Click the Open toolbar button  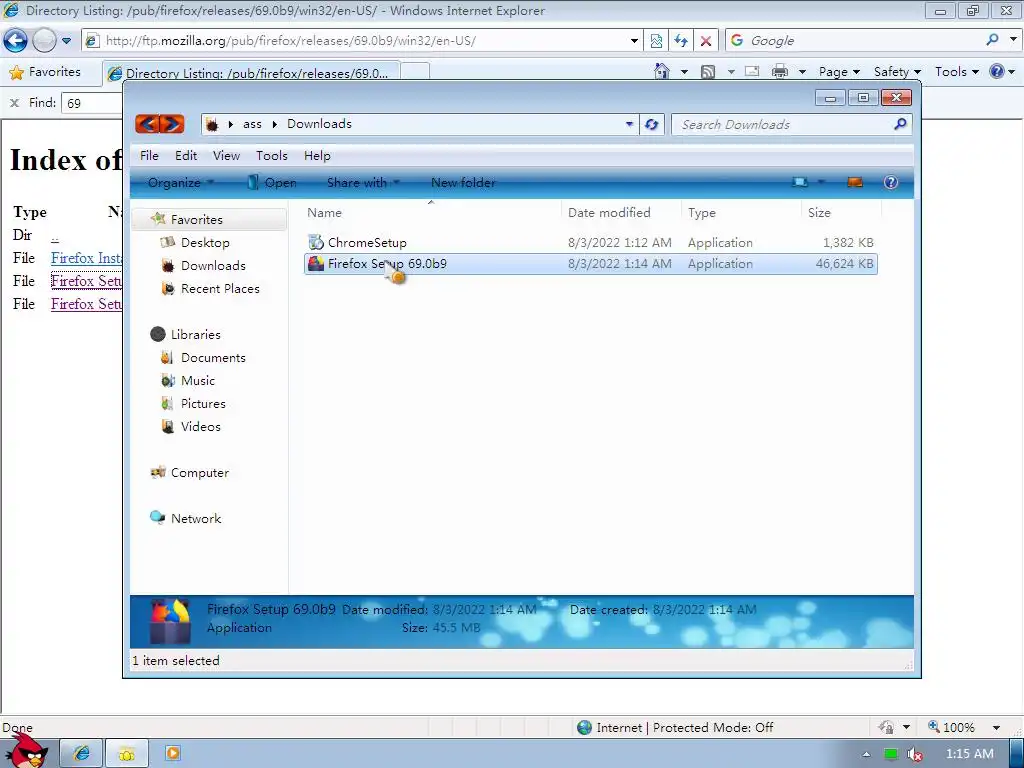(272, 182)
